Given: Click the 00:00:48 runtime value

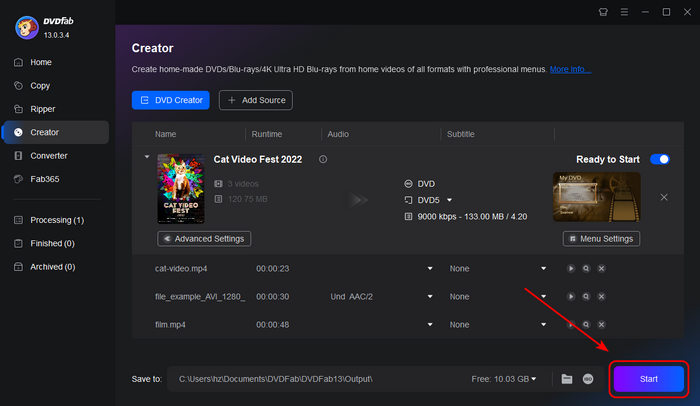Looking at the screenshot, I should click(272, 325).
